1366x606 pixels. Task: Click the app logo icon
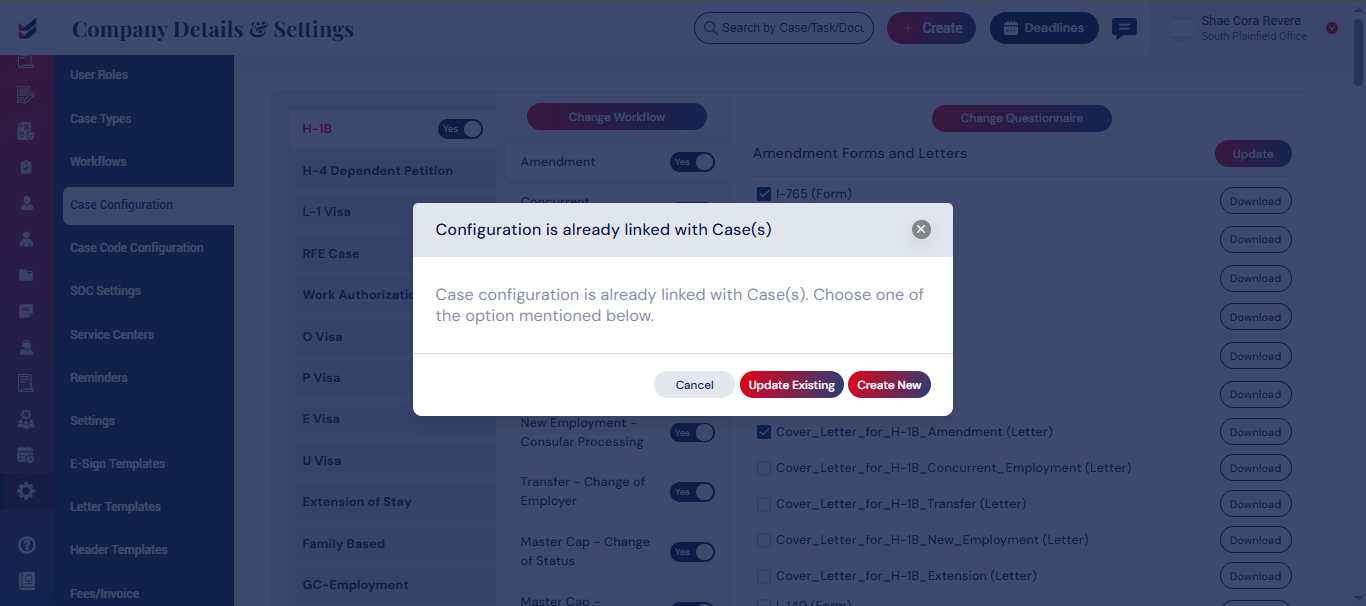coord(28,29)
